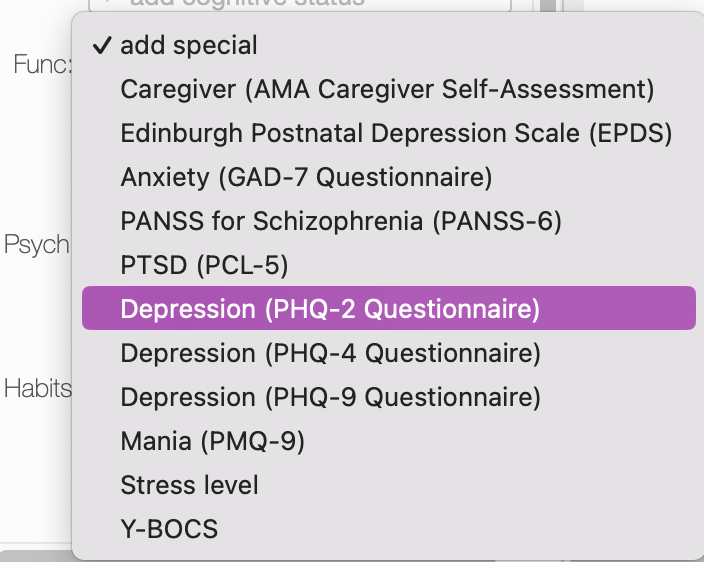Select the PTSD (PCL-5) option
704x562 pixels.
click(204, 265)
